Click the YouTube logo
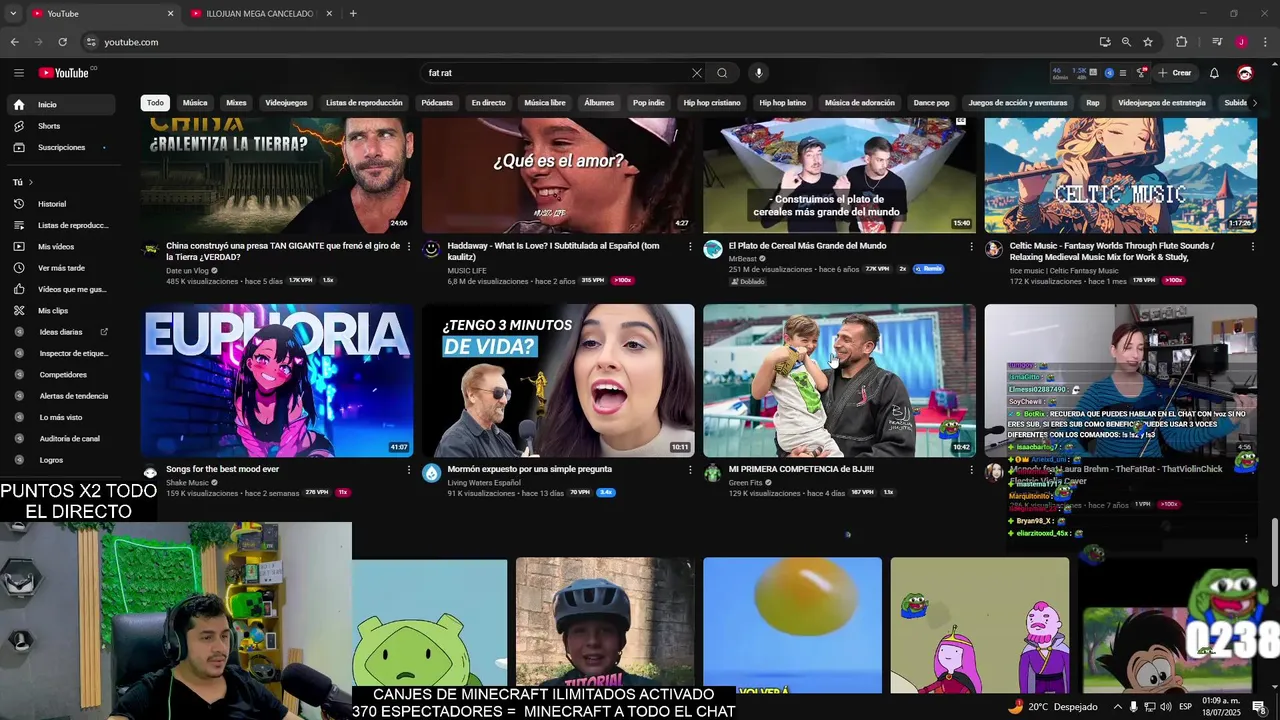Image resolution: width=1280 pixels, height=720 pixels. click(x=66, y=73)
